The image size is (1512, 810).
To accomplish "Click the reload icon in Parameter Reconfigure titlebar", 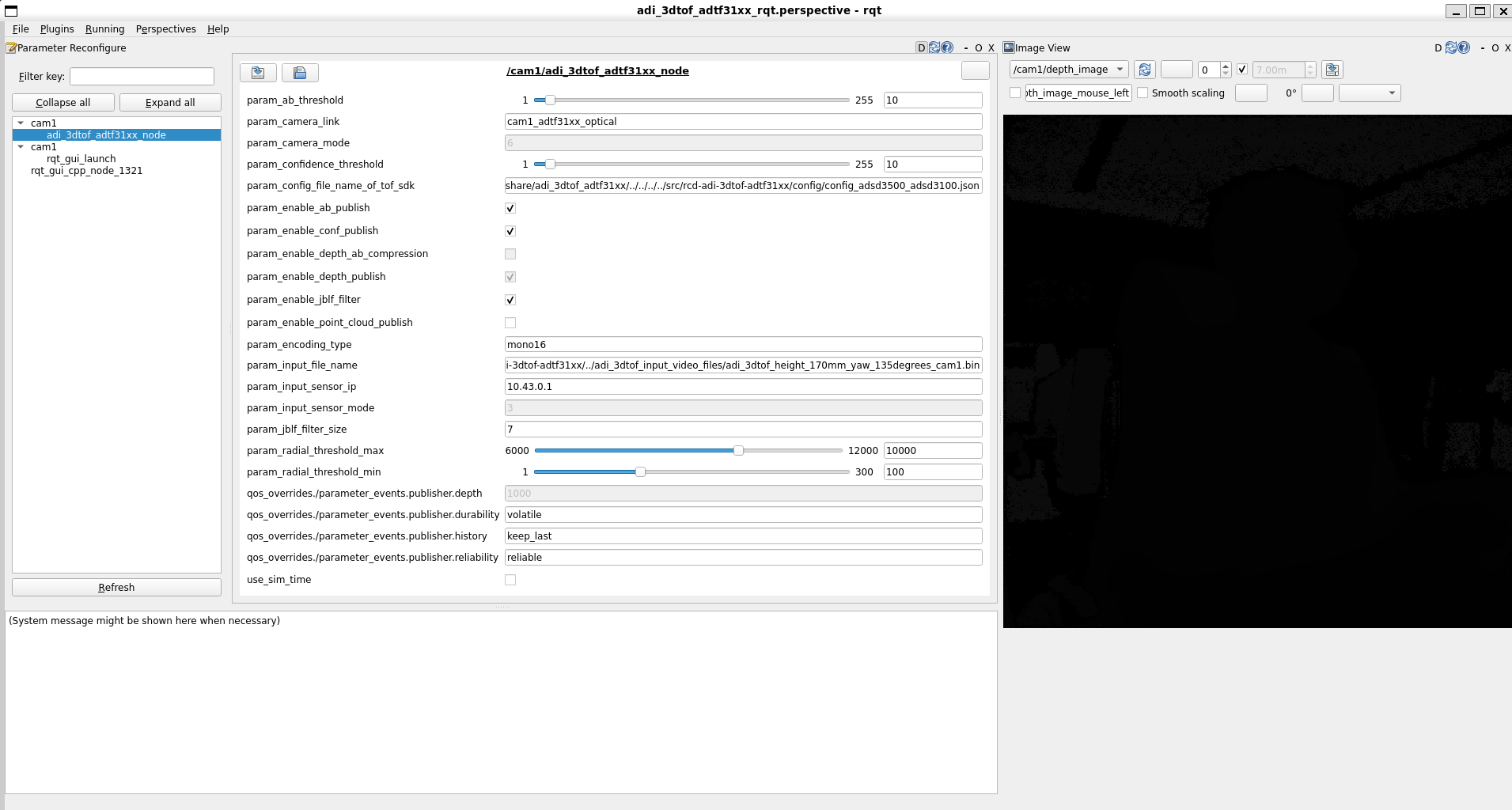I will pos(933,47).
